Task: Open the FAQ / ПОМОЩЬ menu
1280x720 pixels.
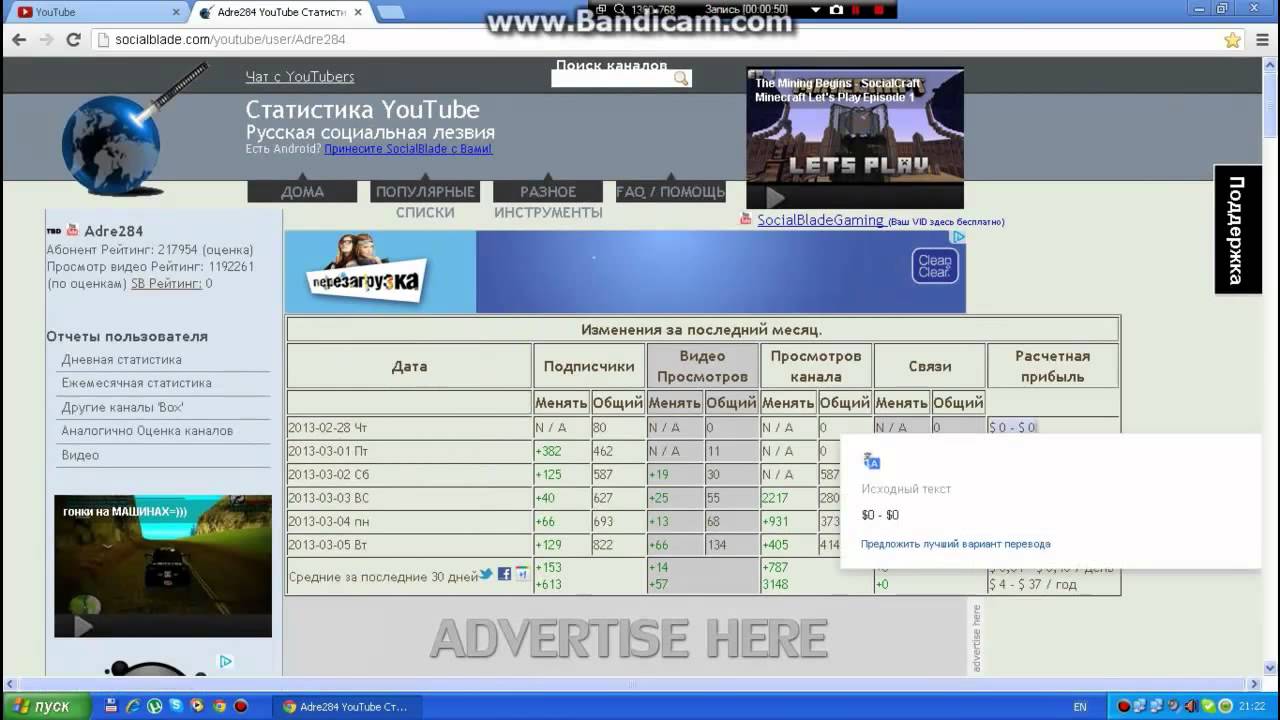Action: point(670,192)
